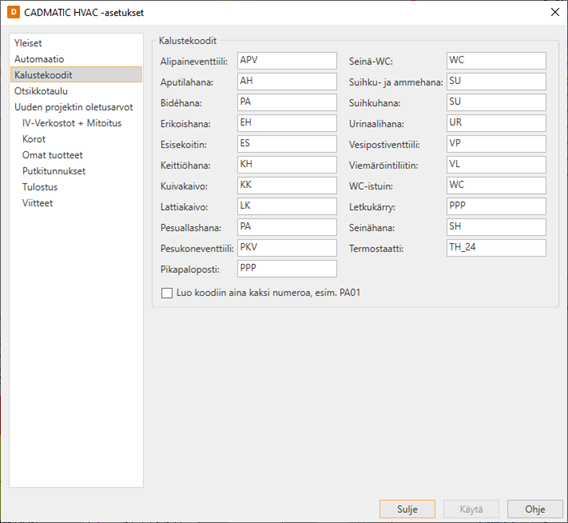The image size is (568, 523).
Task: Click the Vesipostiventtiili input field
Action: tap(496, 144)
